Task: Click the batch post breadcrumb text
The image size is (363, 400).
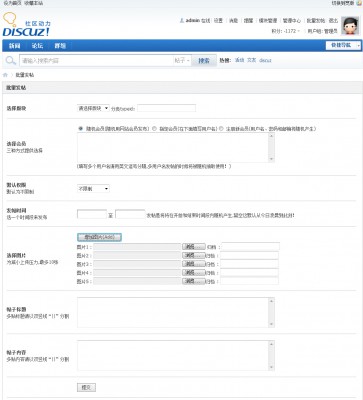Action: pyautogui.click(x=25, y=75)
